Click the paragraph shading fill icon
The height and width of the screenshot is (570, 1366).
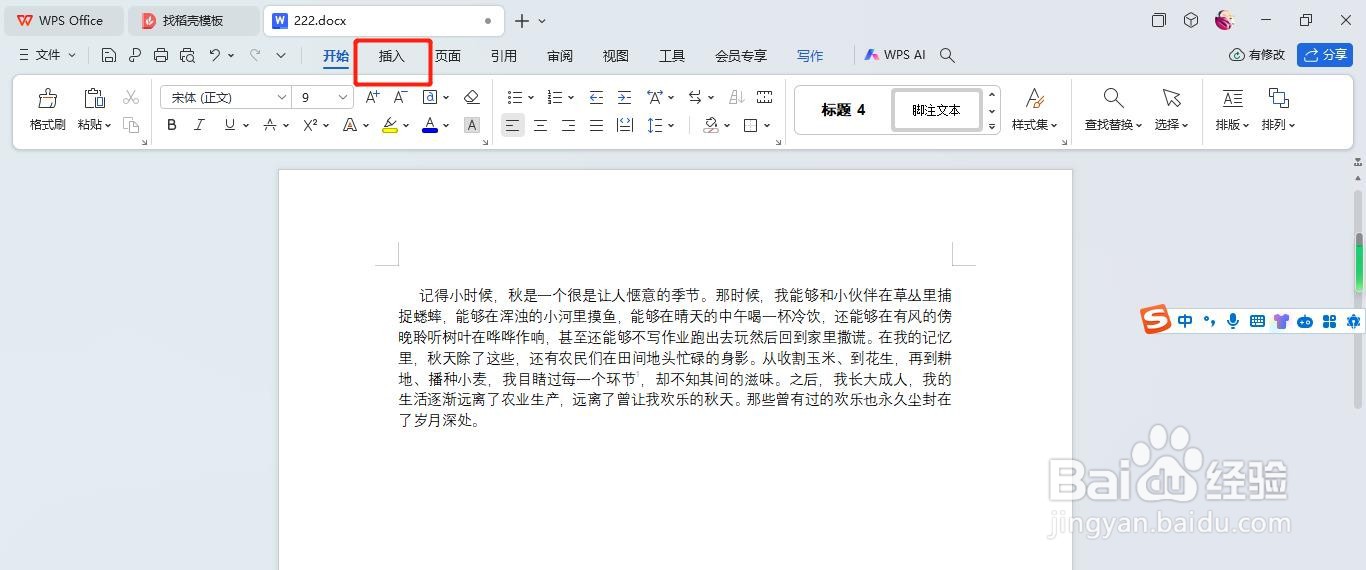point(711,125)
